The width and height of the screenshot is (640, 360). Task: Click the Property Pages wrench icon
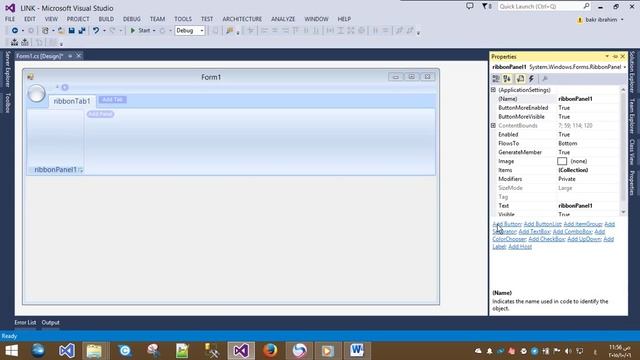(x=544, y=79)
